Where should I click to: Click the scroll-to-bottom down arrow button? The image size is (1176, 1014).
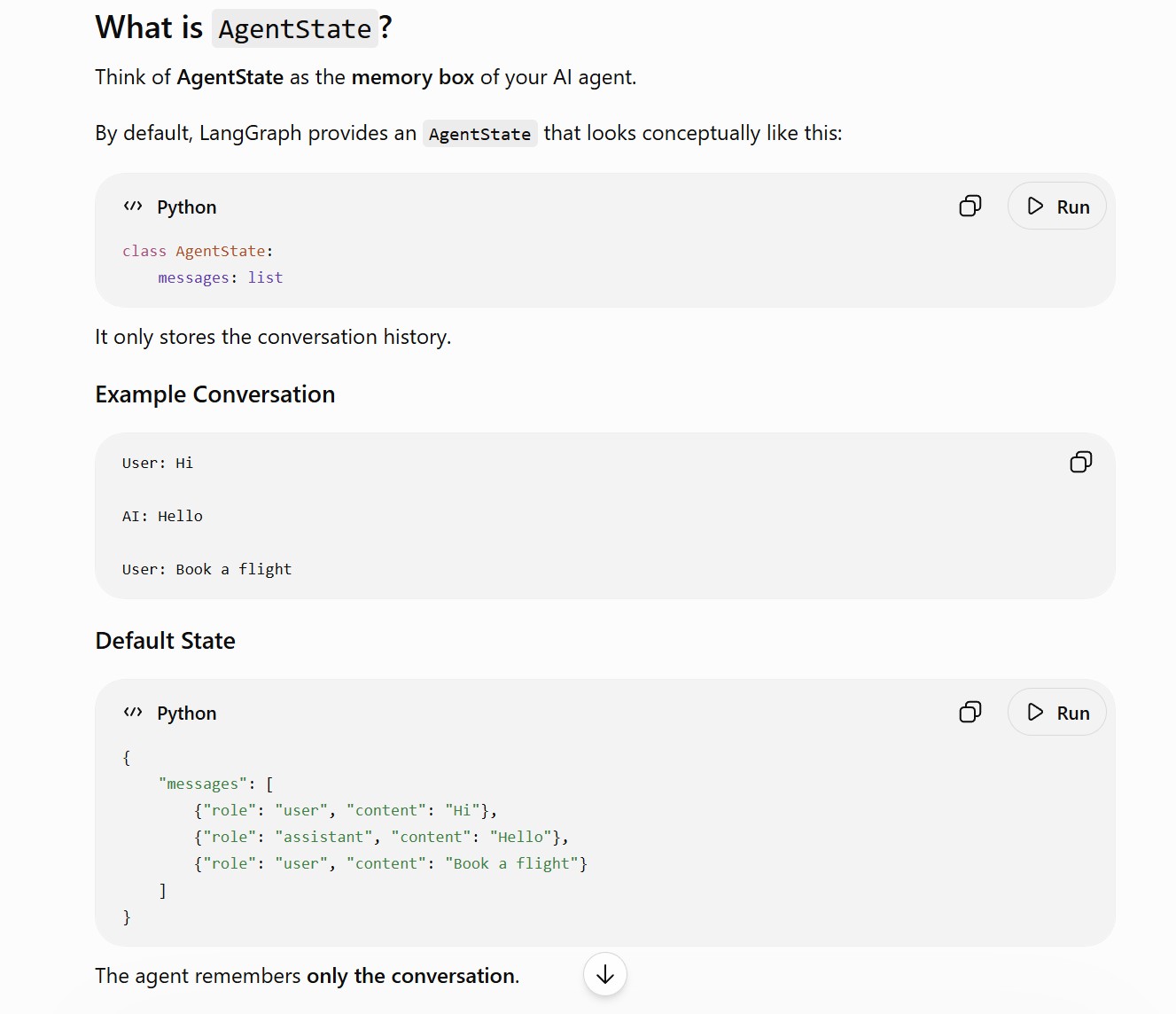(605, 975)
